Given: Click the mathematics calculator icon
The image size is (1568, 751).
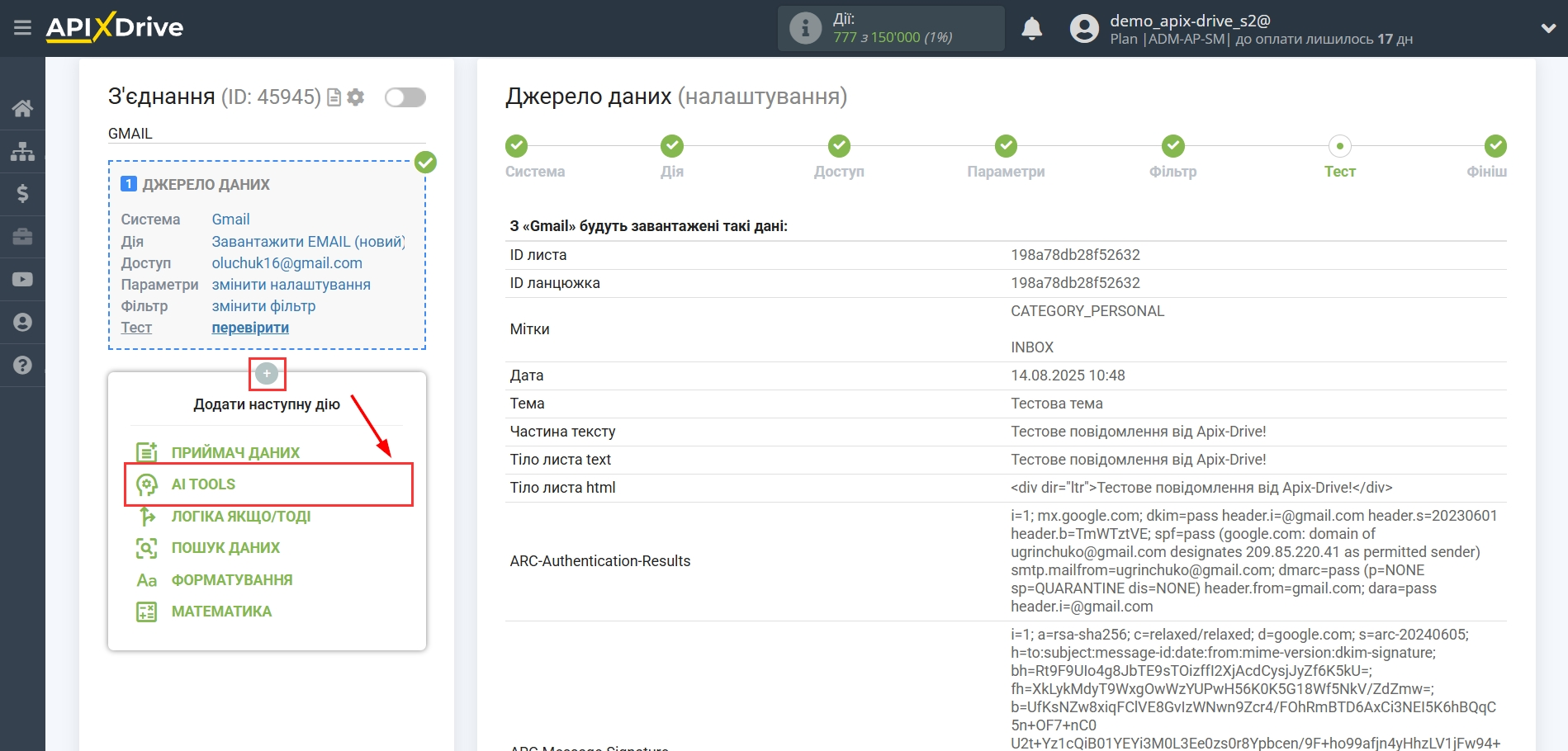Looking at the screenshot, I should click(147, 612).
